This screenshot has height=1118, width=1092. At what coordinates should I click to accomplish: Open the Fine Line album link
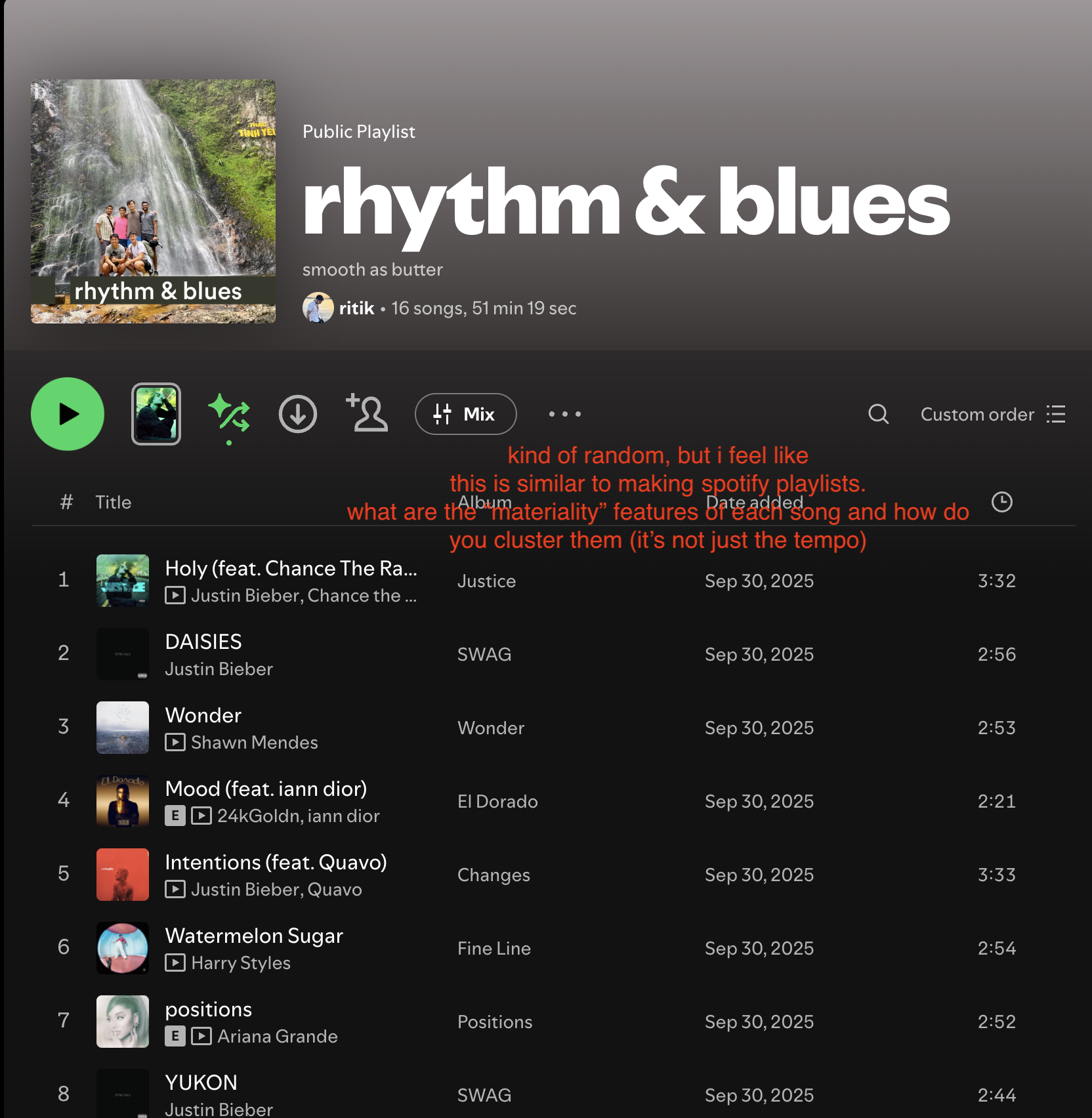pos(493,948)
